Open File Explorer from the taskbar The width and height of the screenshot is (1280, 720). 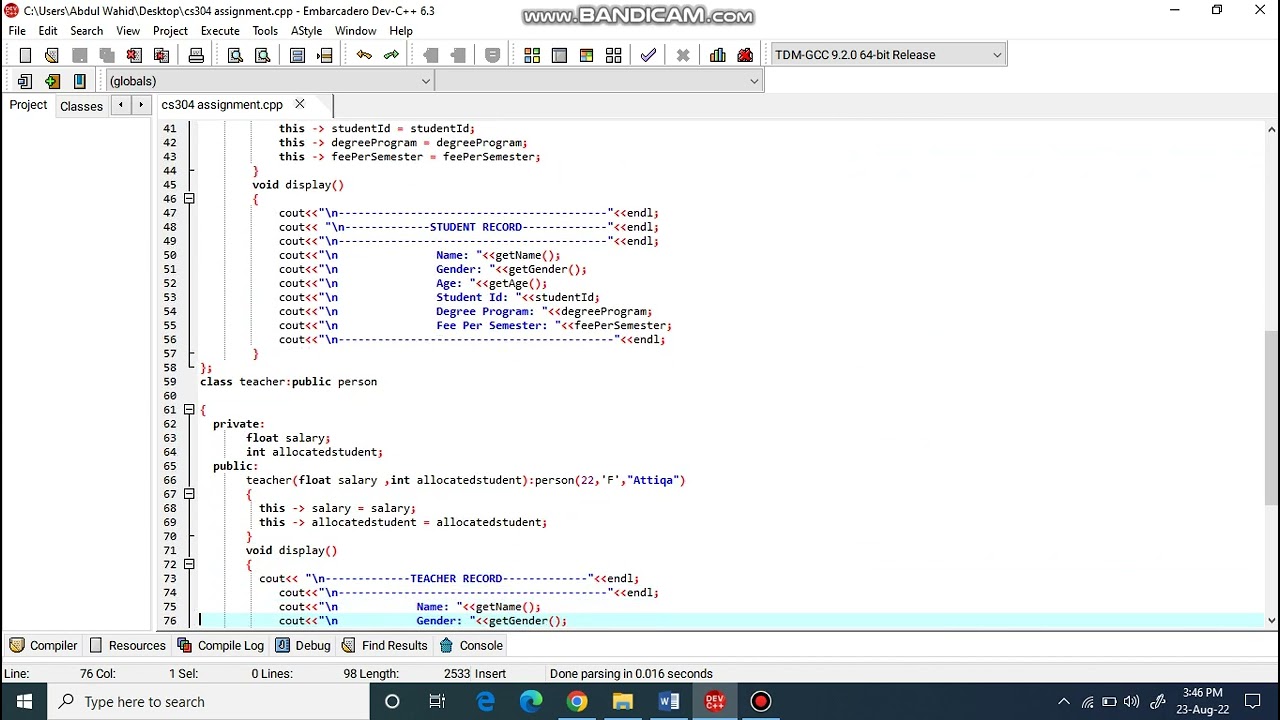coord(623,701)
